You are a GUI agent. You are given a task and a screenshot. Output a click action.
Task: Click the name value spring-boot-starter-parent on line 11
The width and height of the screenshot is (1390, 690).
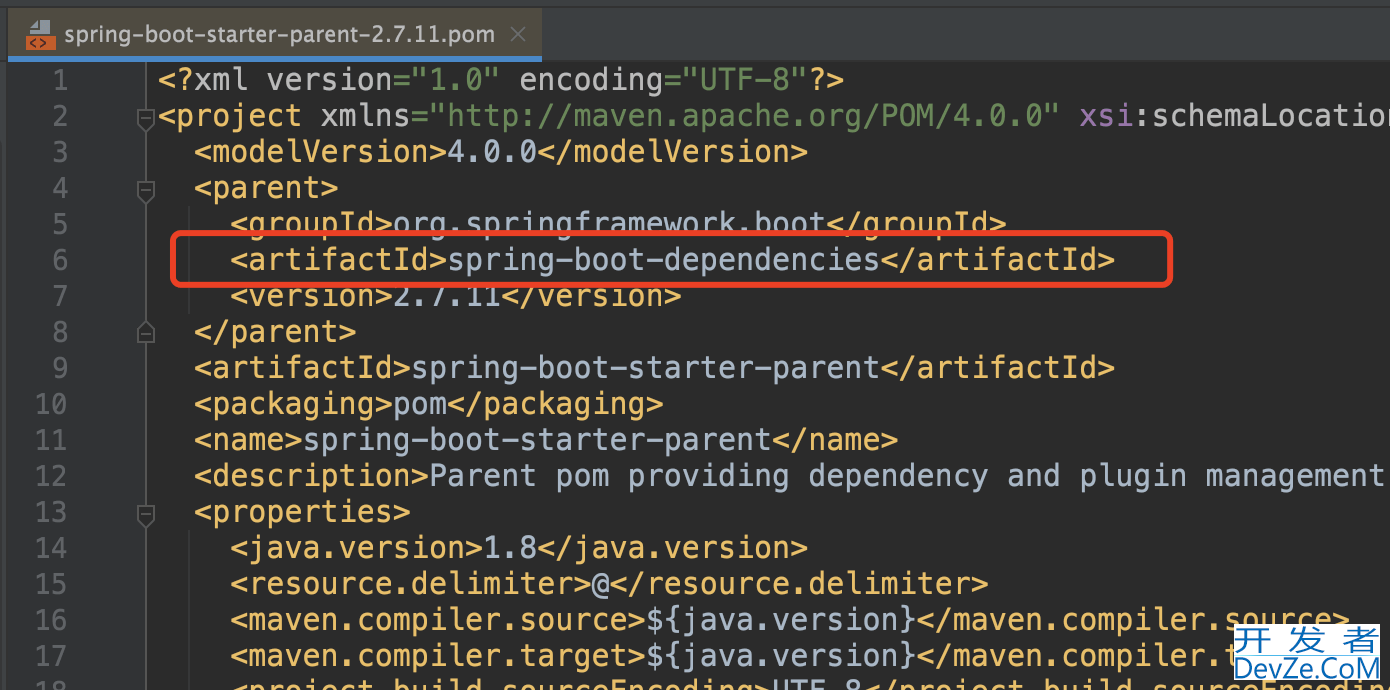[x=537, y=440]
